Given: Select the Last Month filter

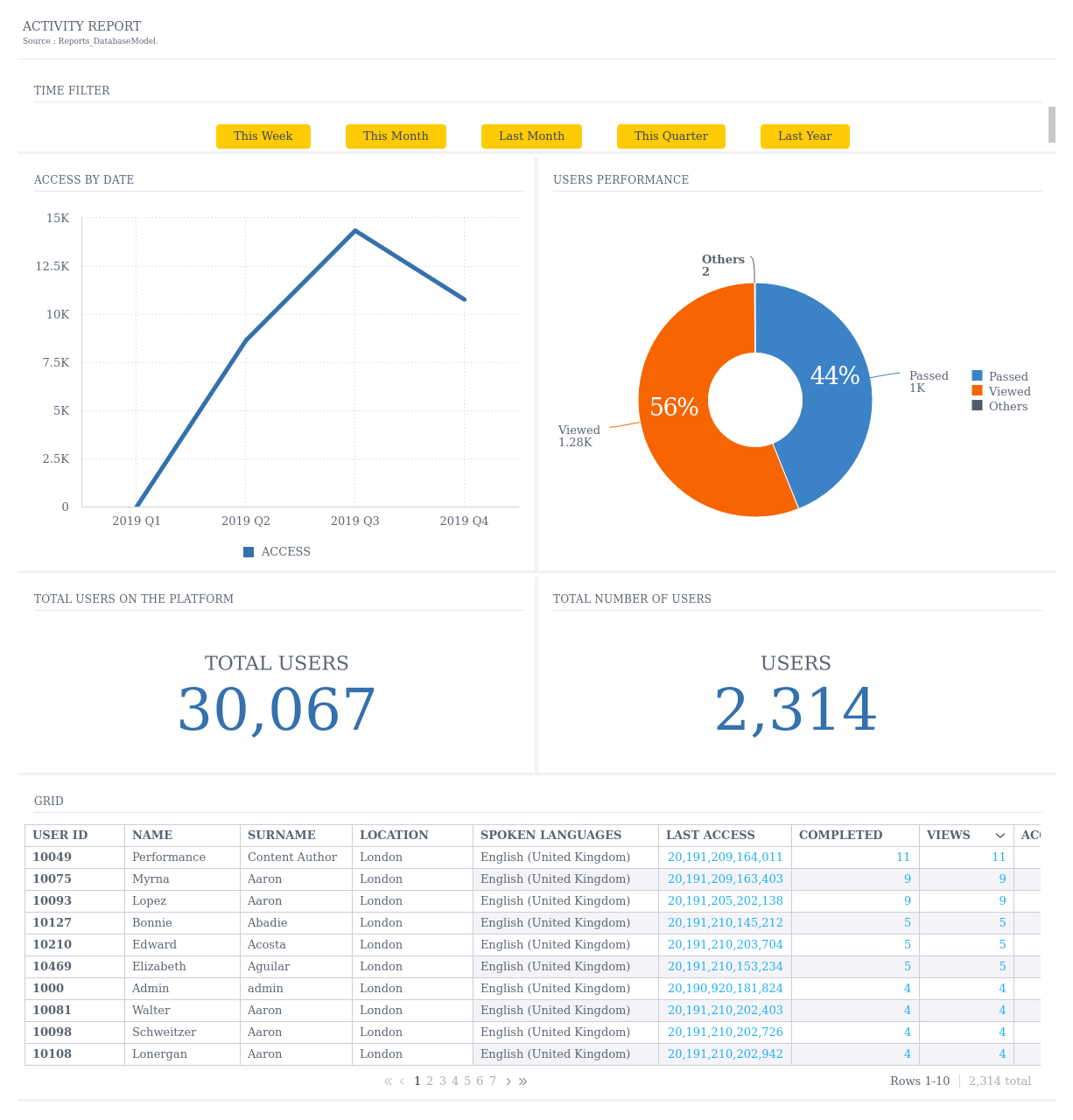Looking at the screenshot, I should [531, 136].
